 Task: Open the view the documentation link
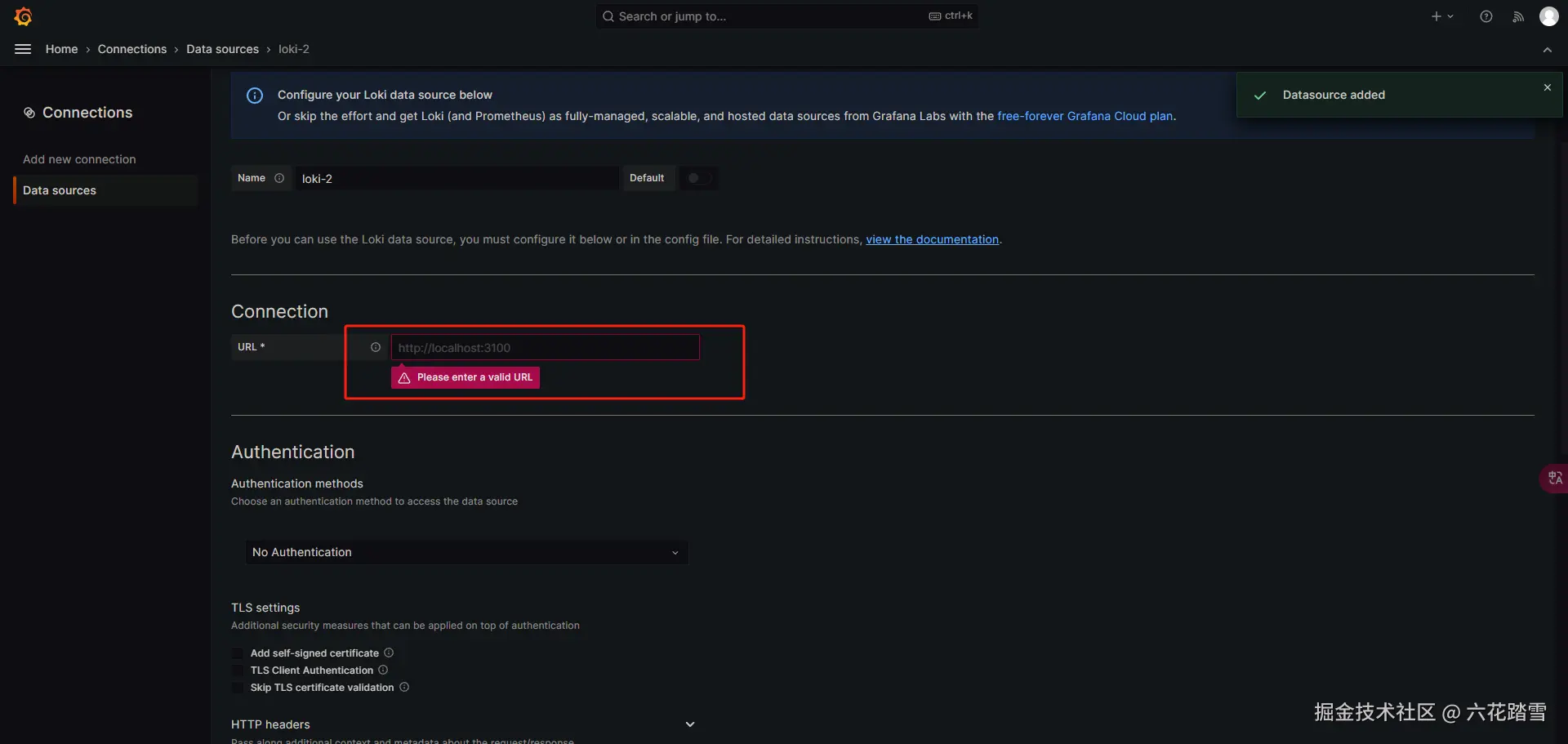point(932,239)
